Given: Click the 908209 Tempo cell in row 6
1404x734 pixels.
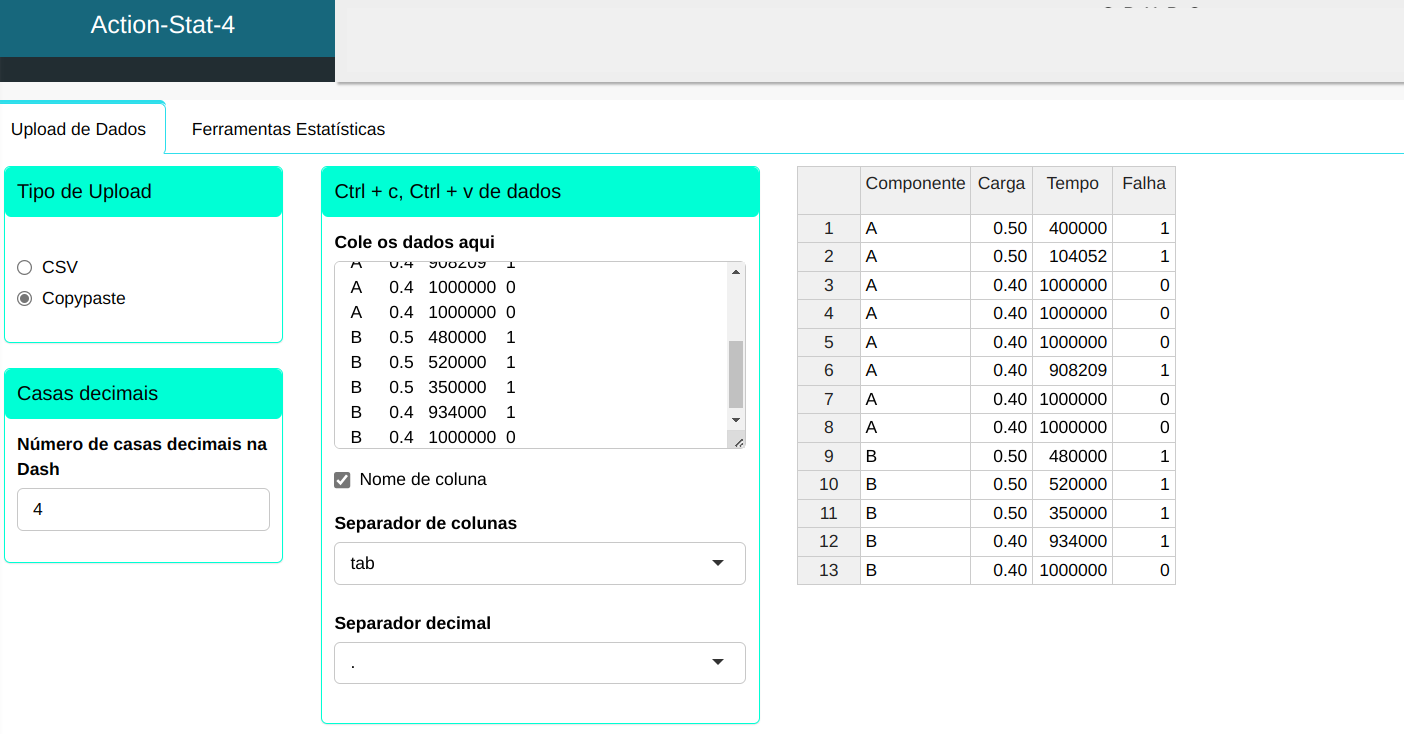Looking at the screenshot, I should pos(1072,370).
